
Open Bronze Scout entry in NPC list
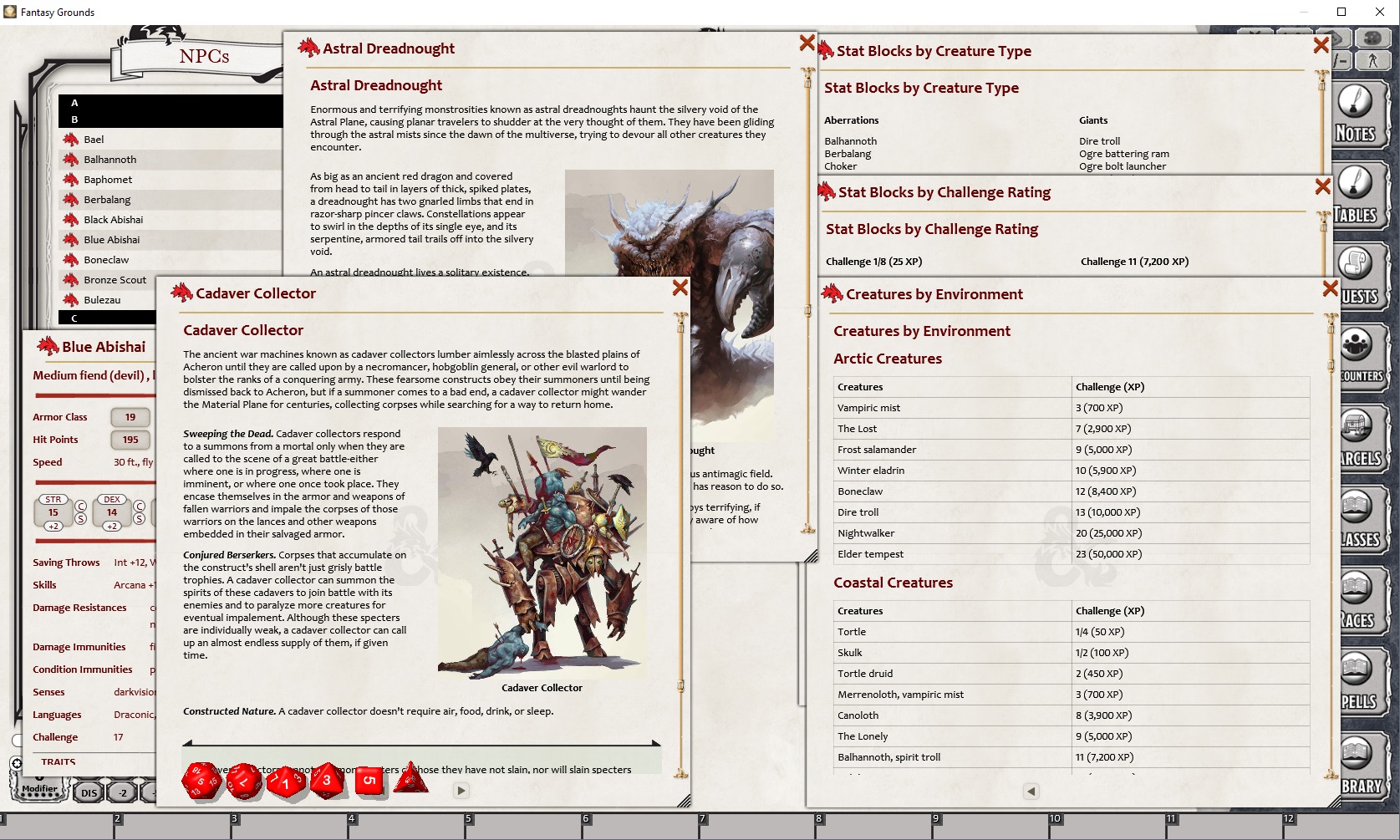tap(115, 280)
